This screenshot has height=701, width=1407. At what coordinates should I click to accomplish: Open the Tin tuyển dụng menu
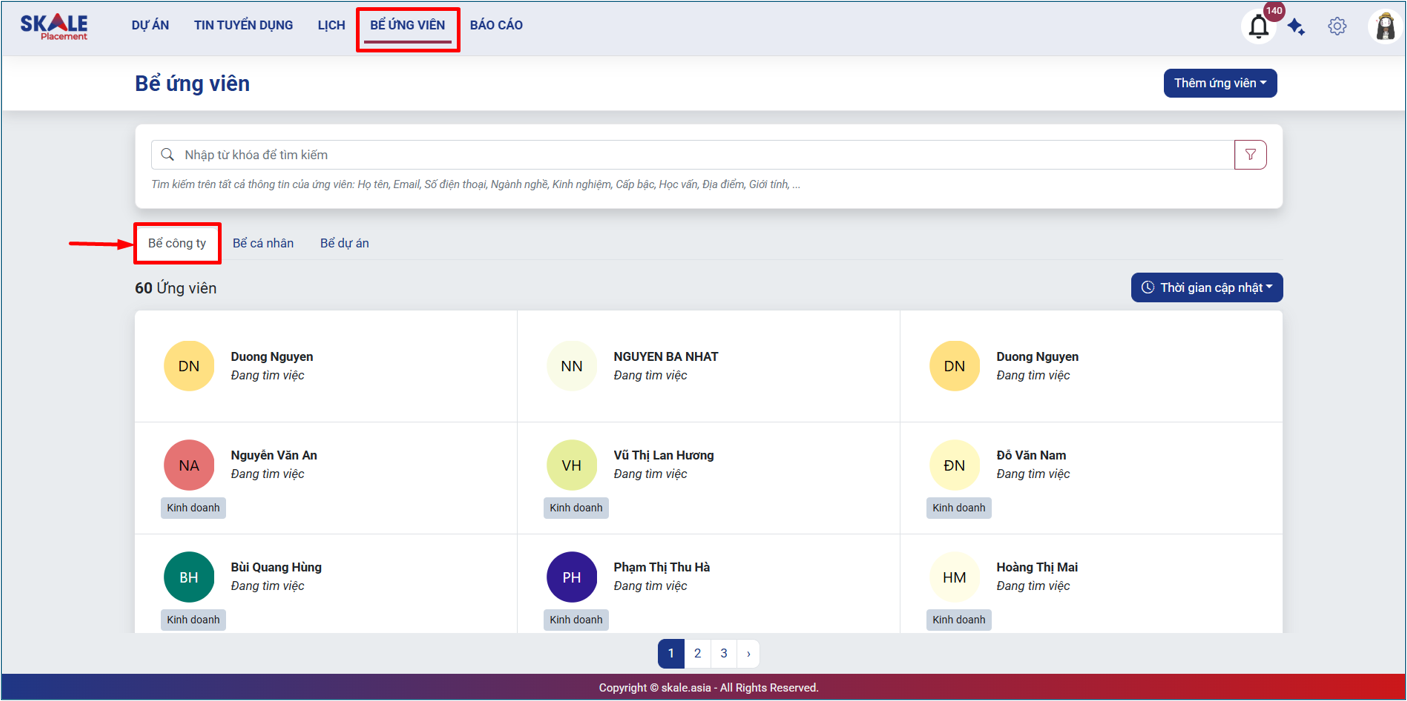coord(243,25)
